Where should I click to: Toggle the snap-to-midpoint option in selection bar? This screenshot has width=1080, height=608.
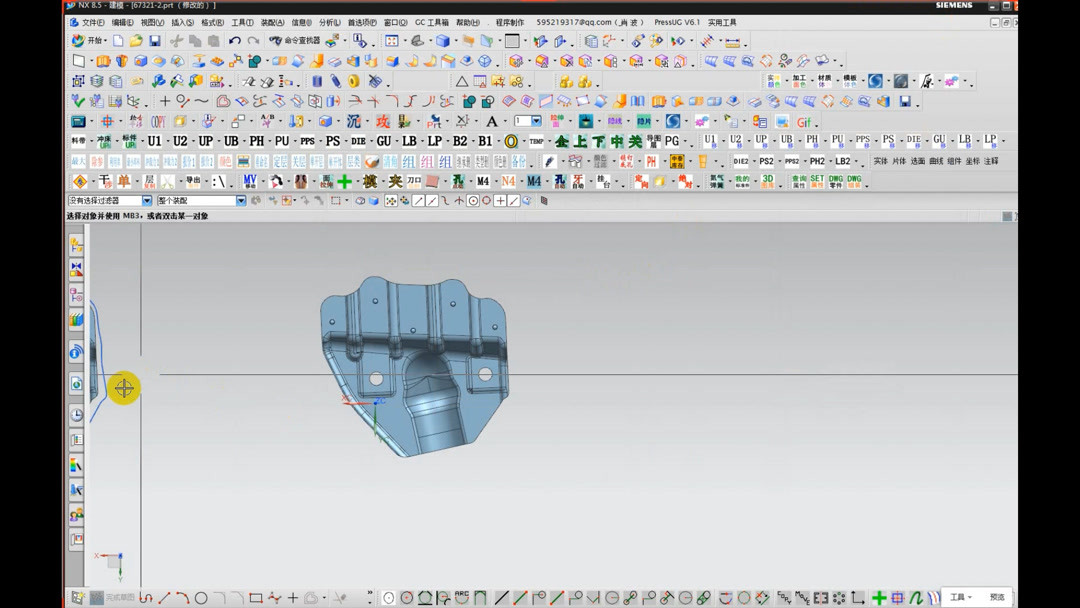pyautogui.click(x=432, y=201)
